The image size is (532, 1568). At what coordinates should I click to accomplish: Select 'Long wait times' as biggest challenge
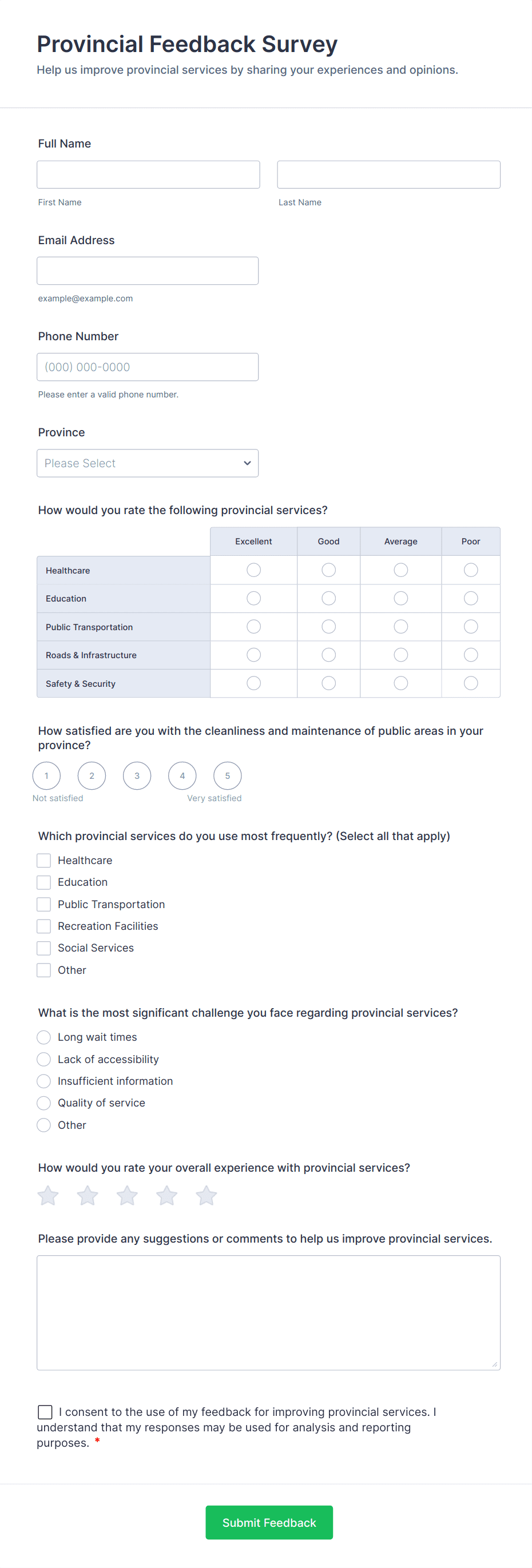point(43,1037)
